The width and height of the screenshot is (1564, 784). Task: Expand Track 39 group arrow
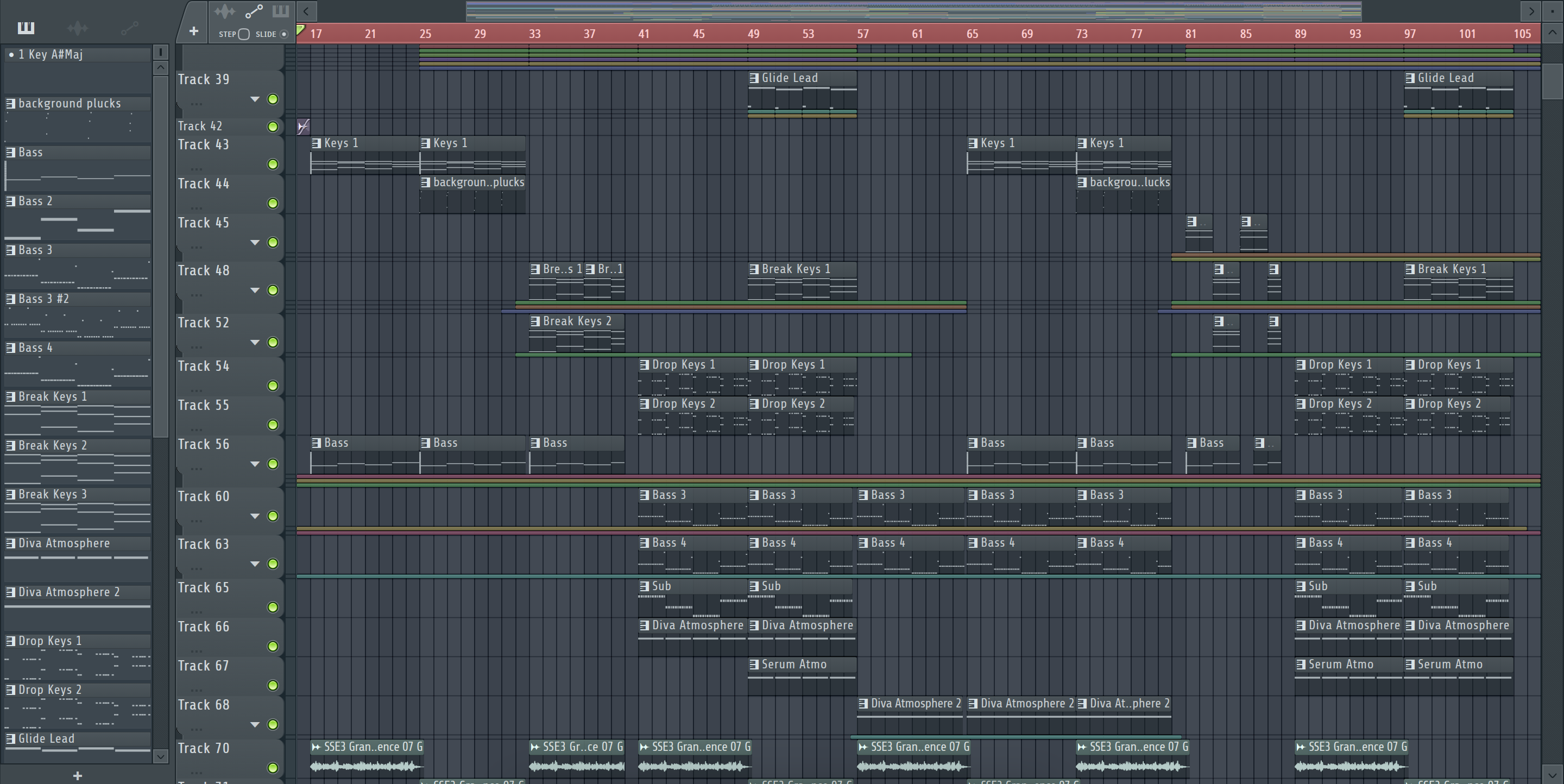click(x=255, y=99)
